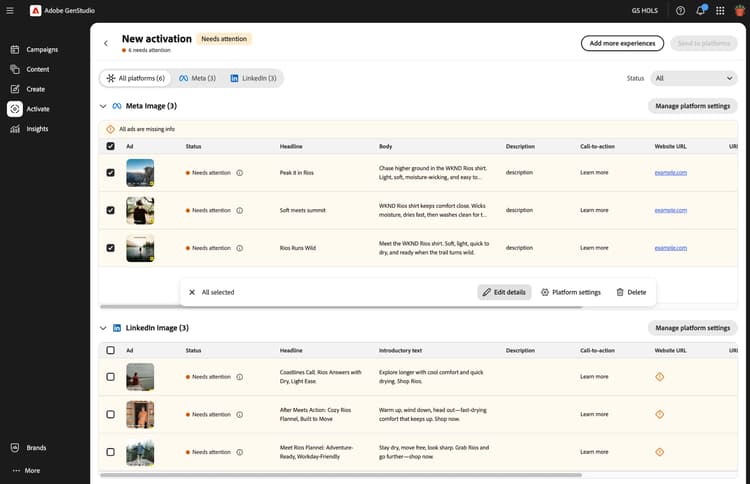Click the Adobe GenStudio logo

click(35, 11)
